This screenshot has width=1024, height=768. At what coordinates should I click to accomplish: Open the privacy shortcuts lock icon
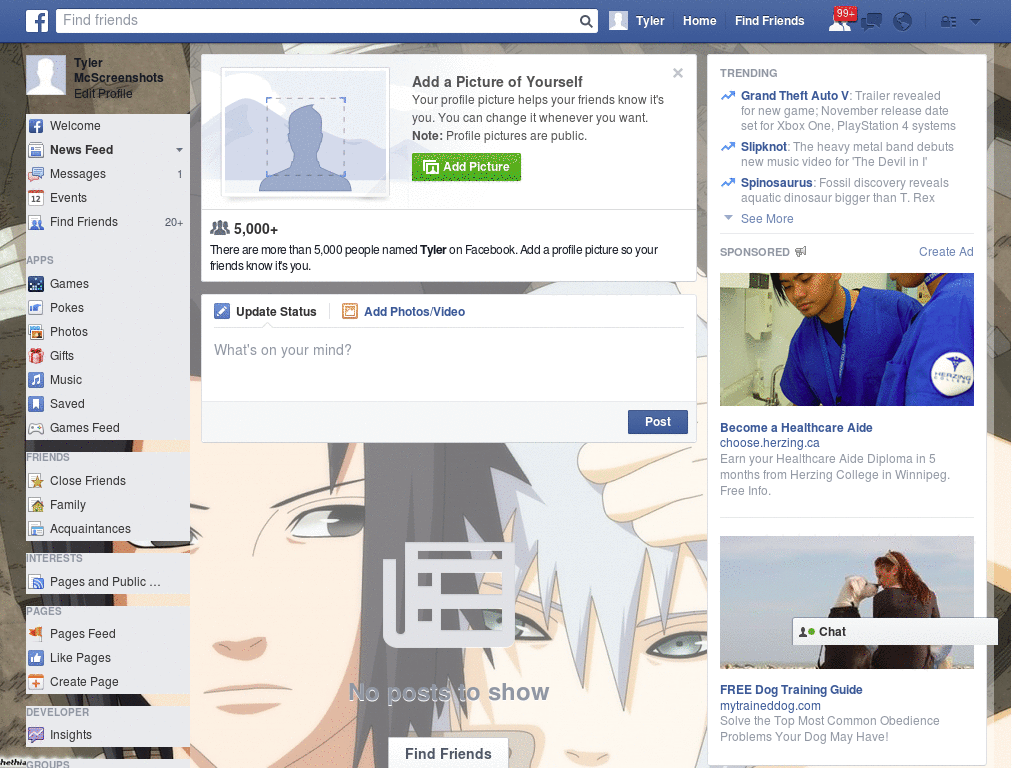948,22
